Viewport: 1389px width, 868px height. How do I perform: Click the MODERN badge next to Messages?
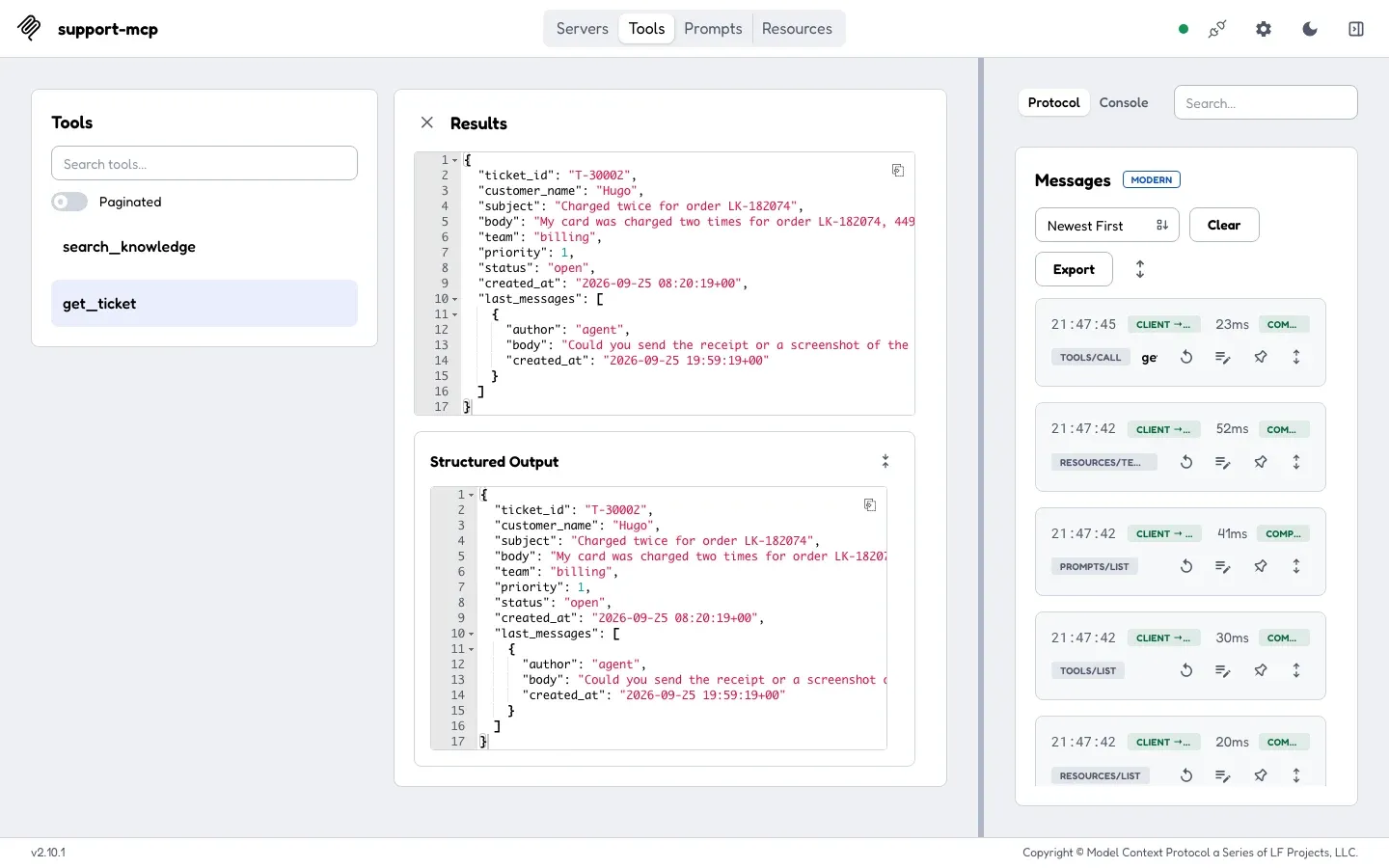click(1152, 180)
